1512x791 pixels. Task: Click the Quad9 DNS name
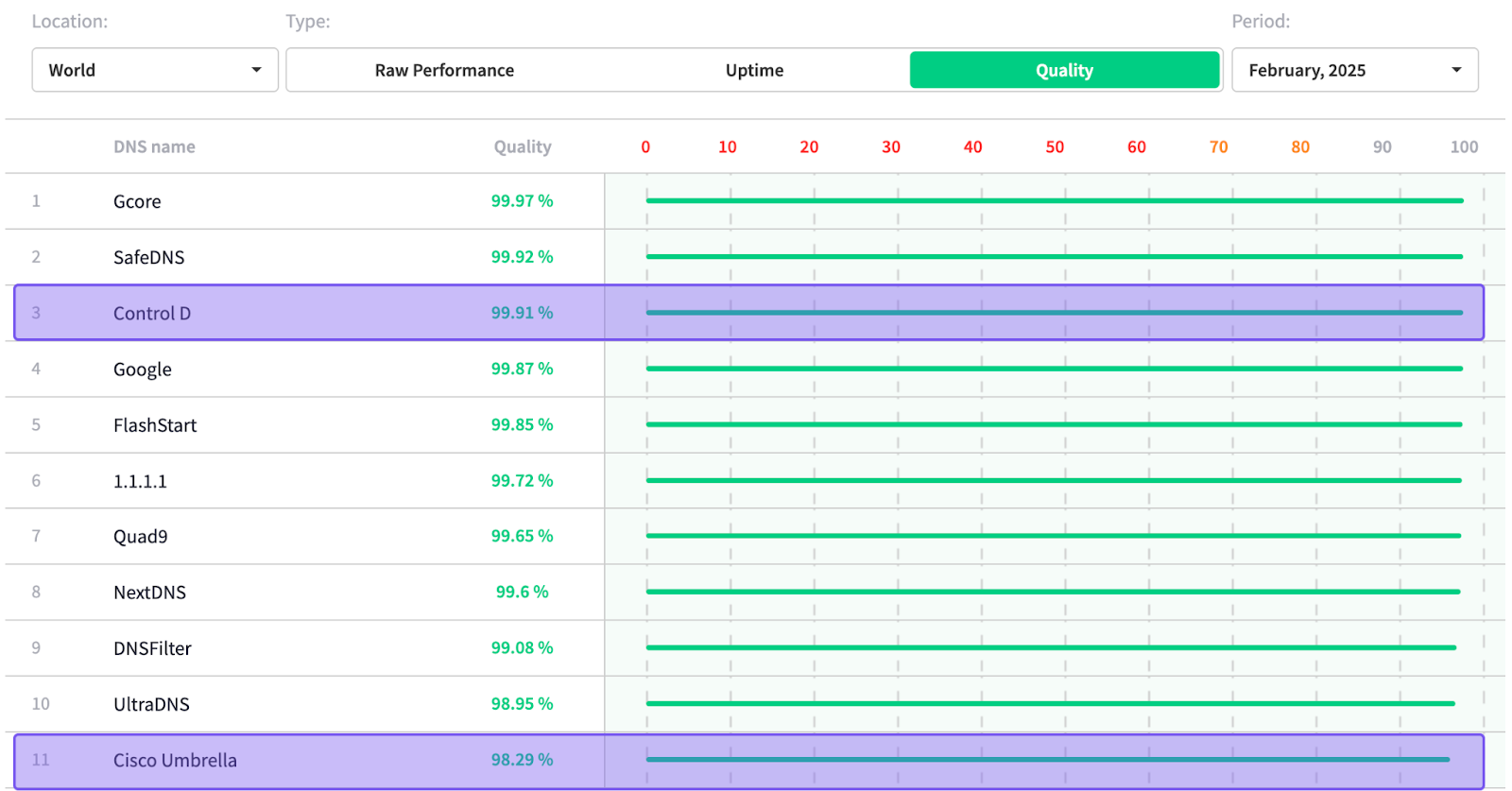tap(140, 537)
